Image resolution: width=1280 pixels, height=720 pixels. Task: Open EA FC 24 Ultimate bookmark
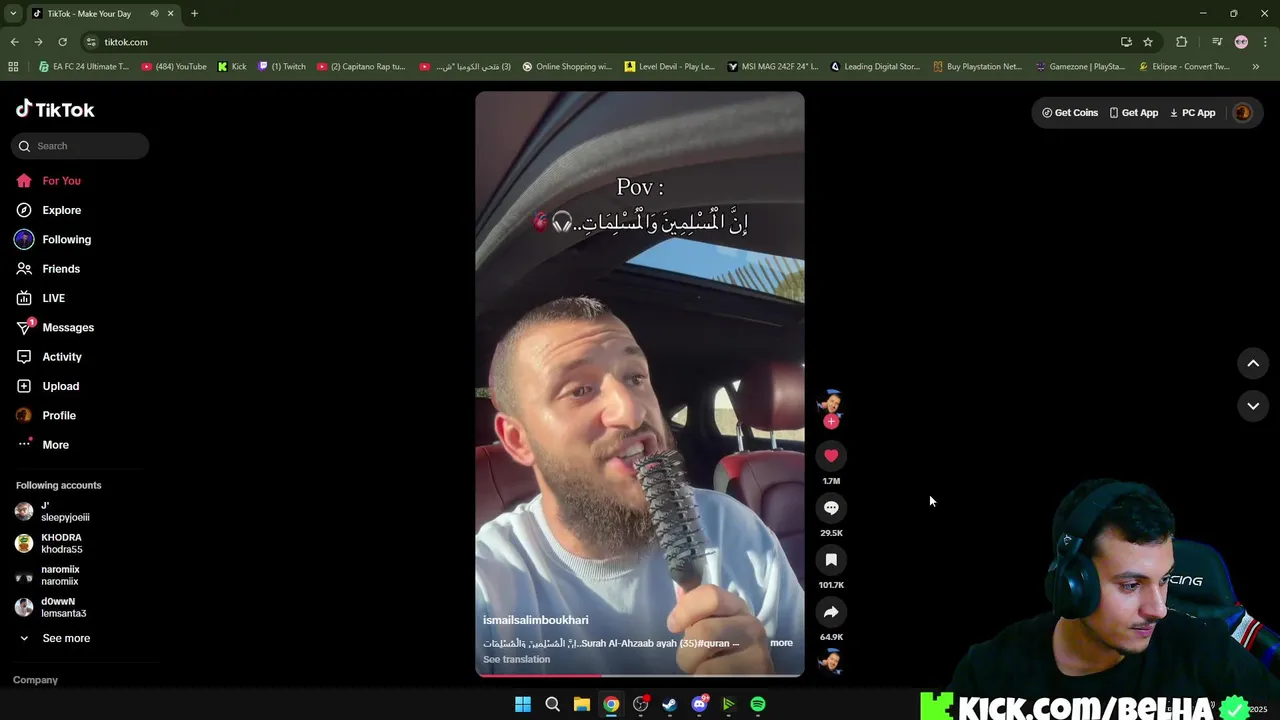(x=84, y=67)
